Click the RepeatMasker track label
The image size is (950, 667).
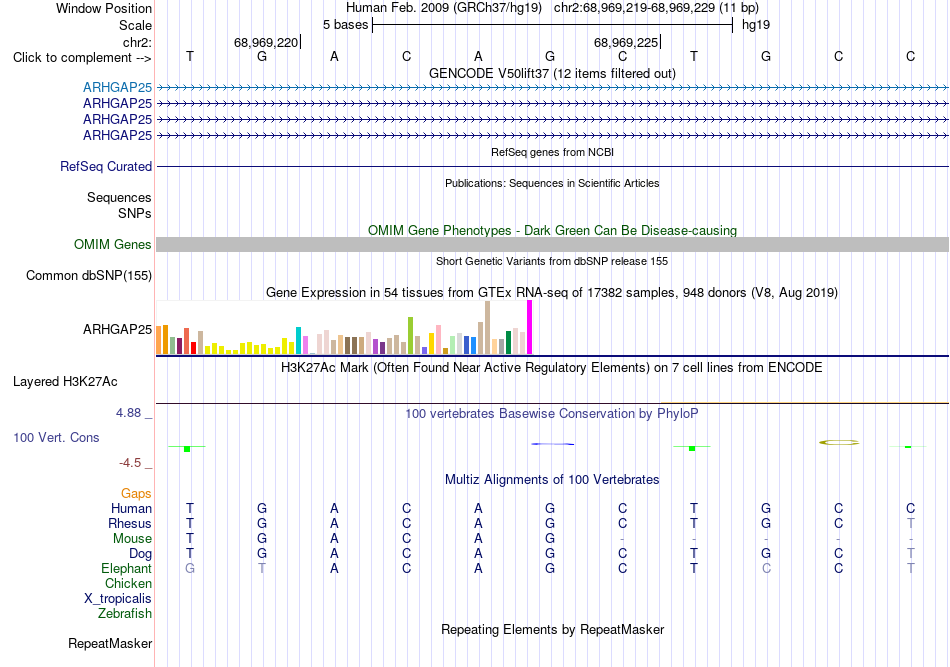(x=110, y=643)
